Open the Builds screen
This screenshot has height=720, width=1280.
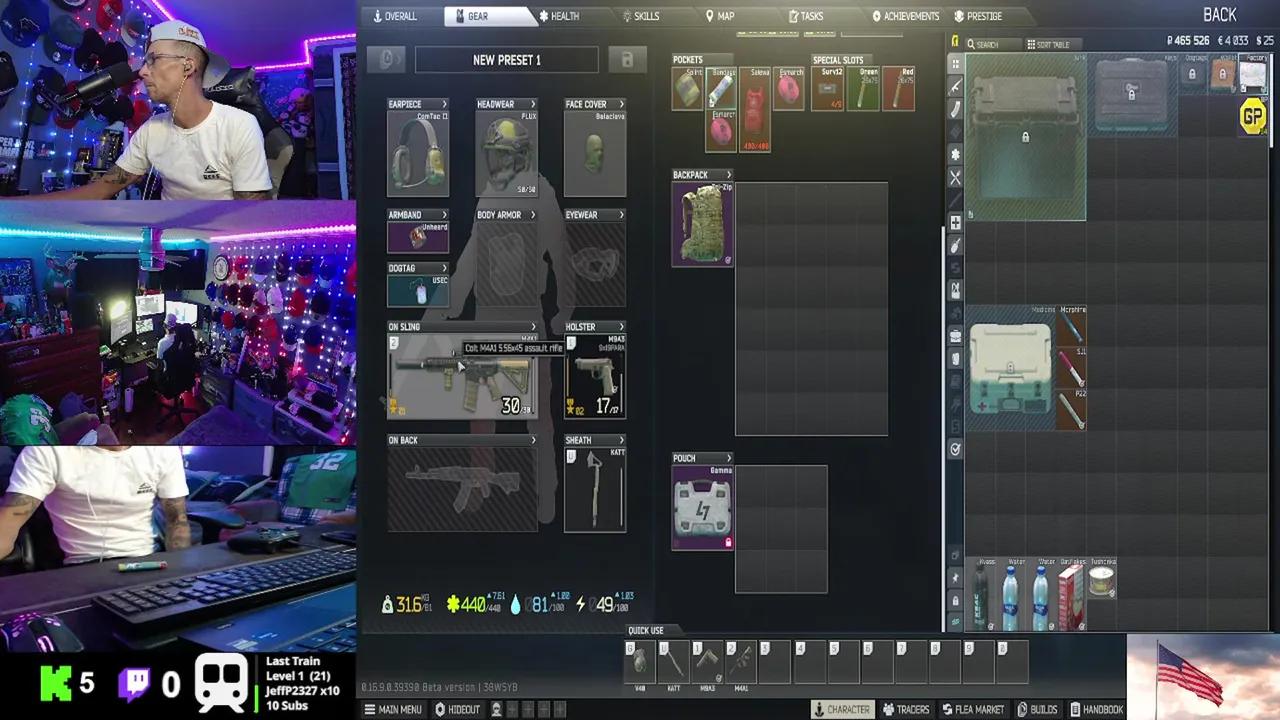(1037, 709)
